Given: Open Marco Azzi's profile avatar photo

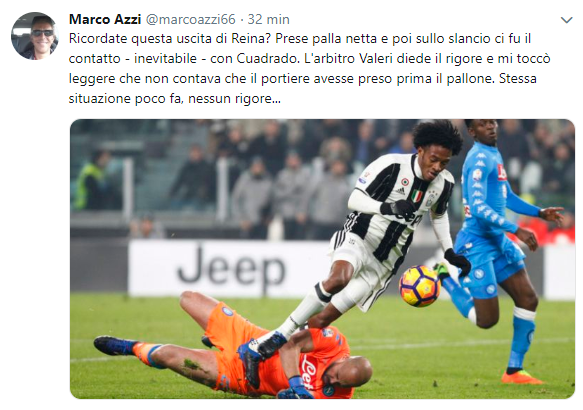Looking at the screenshot, I should point(34,36).
